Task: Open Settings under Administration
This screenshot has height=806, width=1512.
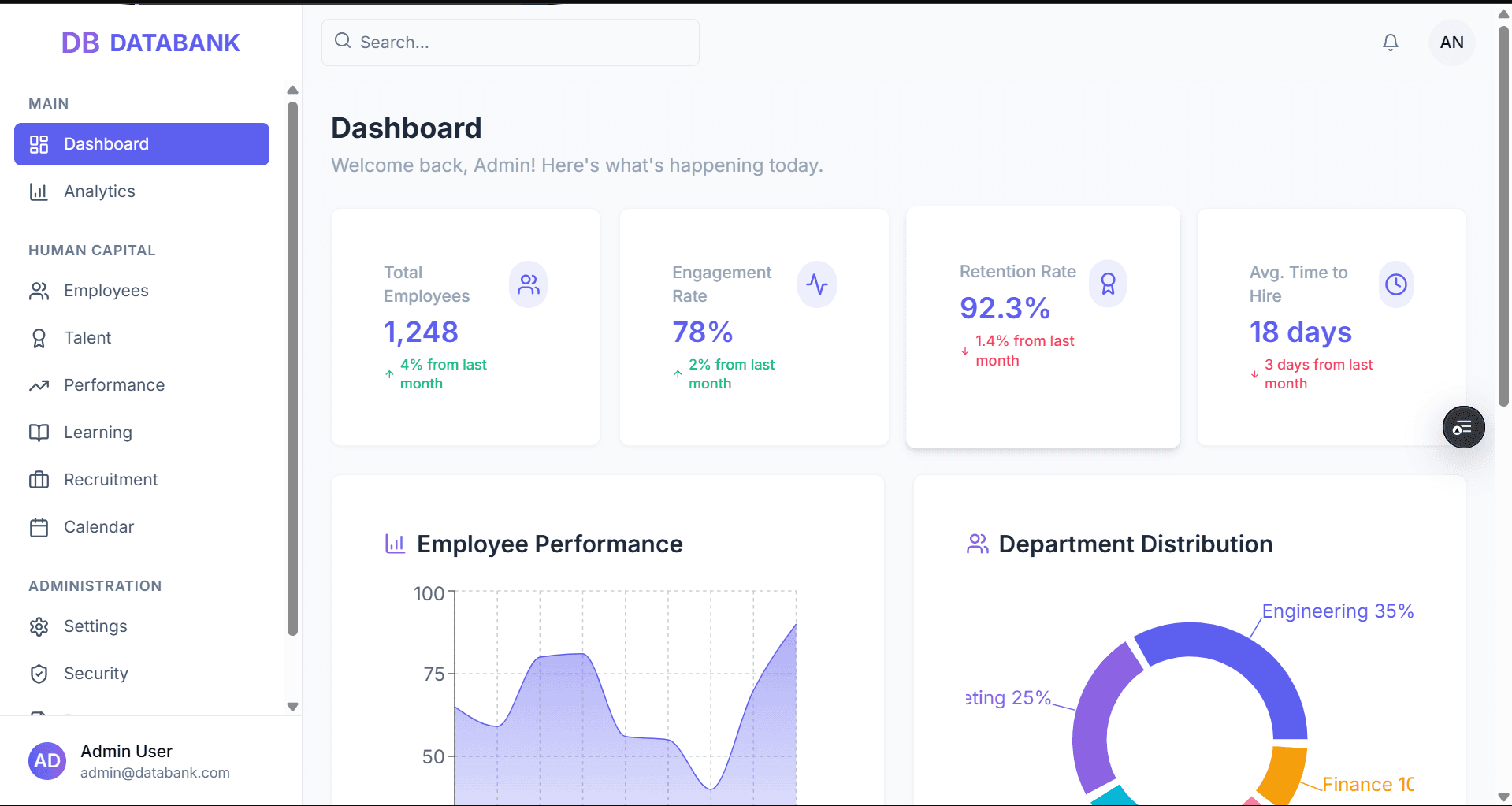Action: click(x=142, y=626)
